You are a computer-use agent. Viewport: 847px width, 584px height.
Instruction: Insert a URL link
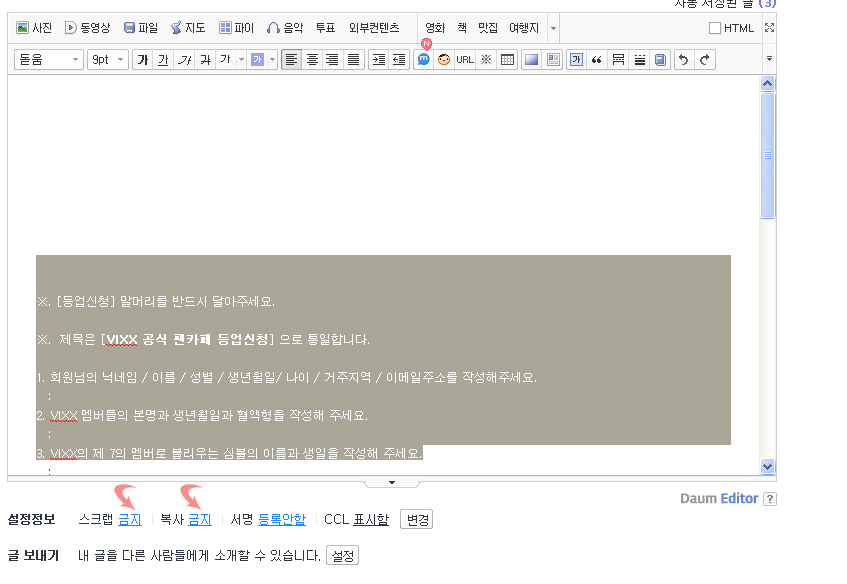click(x=465, y=59)
